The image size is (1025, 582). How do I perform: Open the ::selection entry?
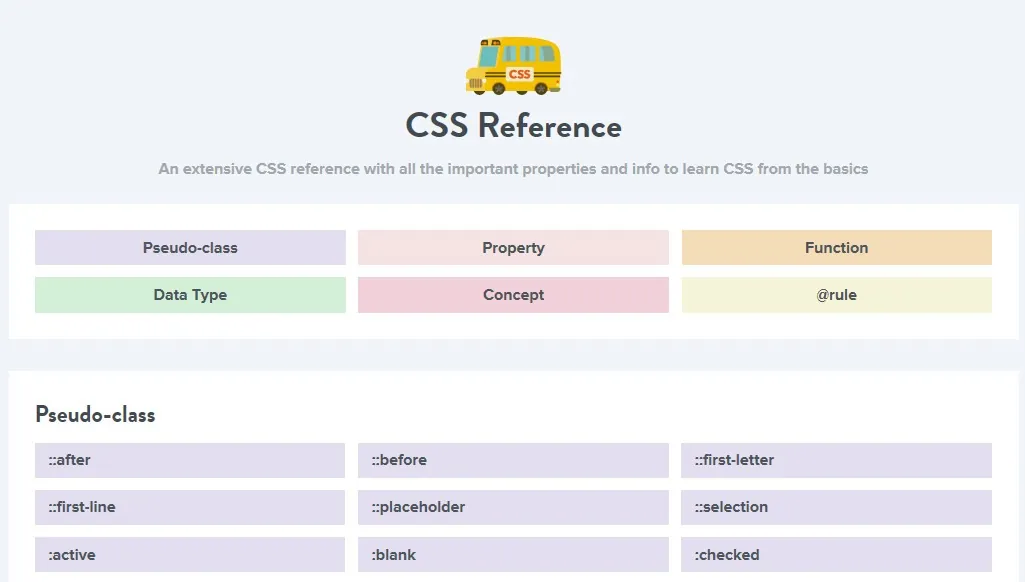(837, 507)
